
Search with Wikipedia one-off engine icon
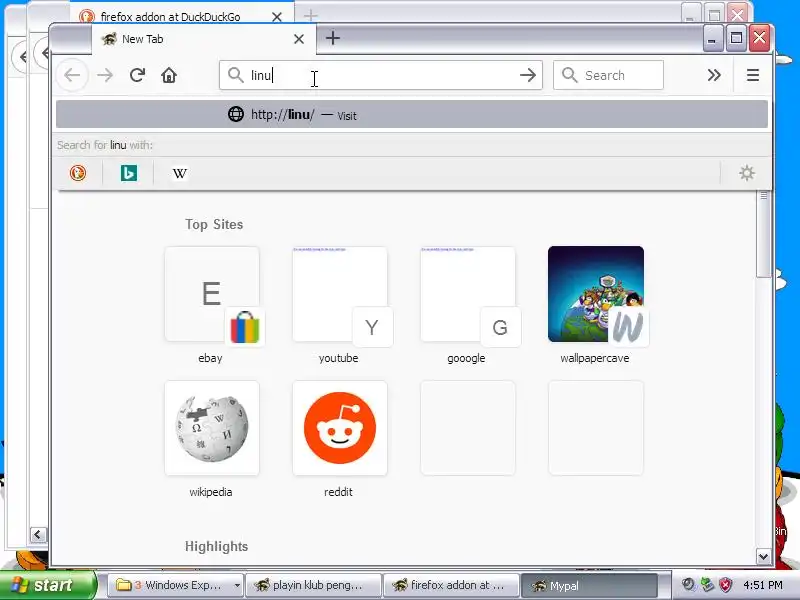tap(180, 173)
